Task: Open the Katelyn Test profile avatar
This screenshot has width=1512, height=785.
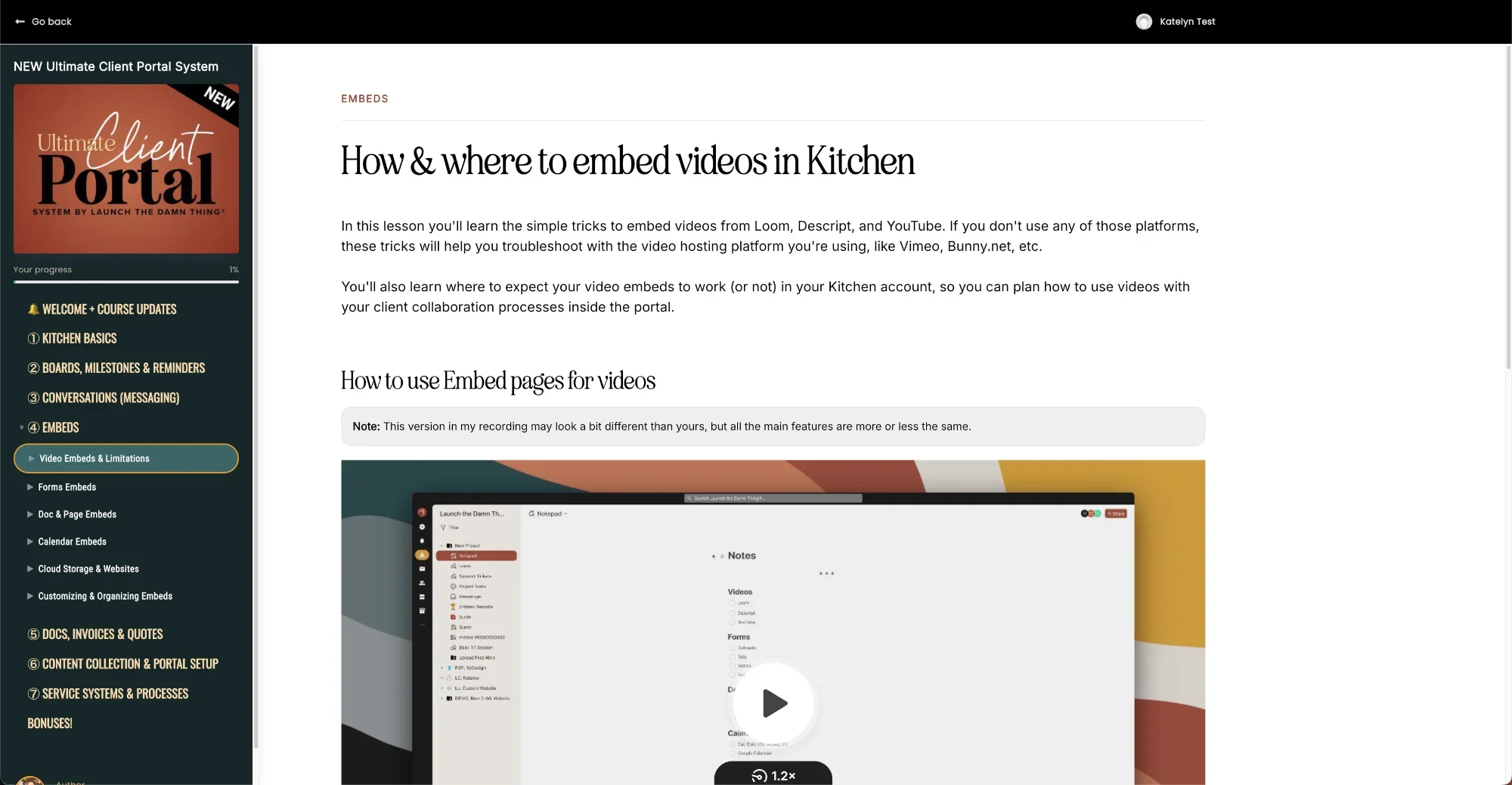Action: click(x=1145, y=21)
